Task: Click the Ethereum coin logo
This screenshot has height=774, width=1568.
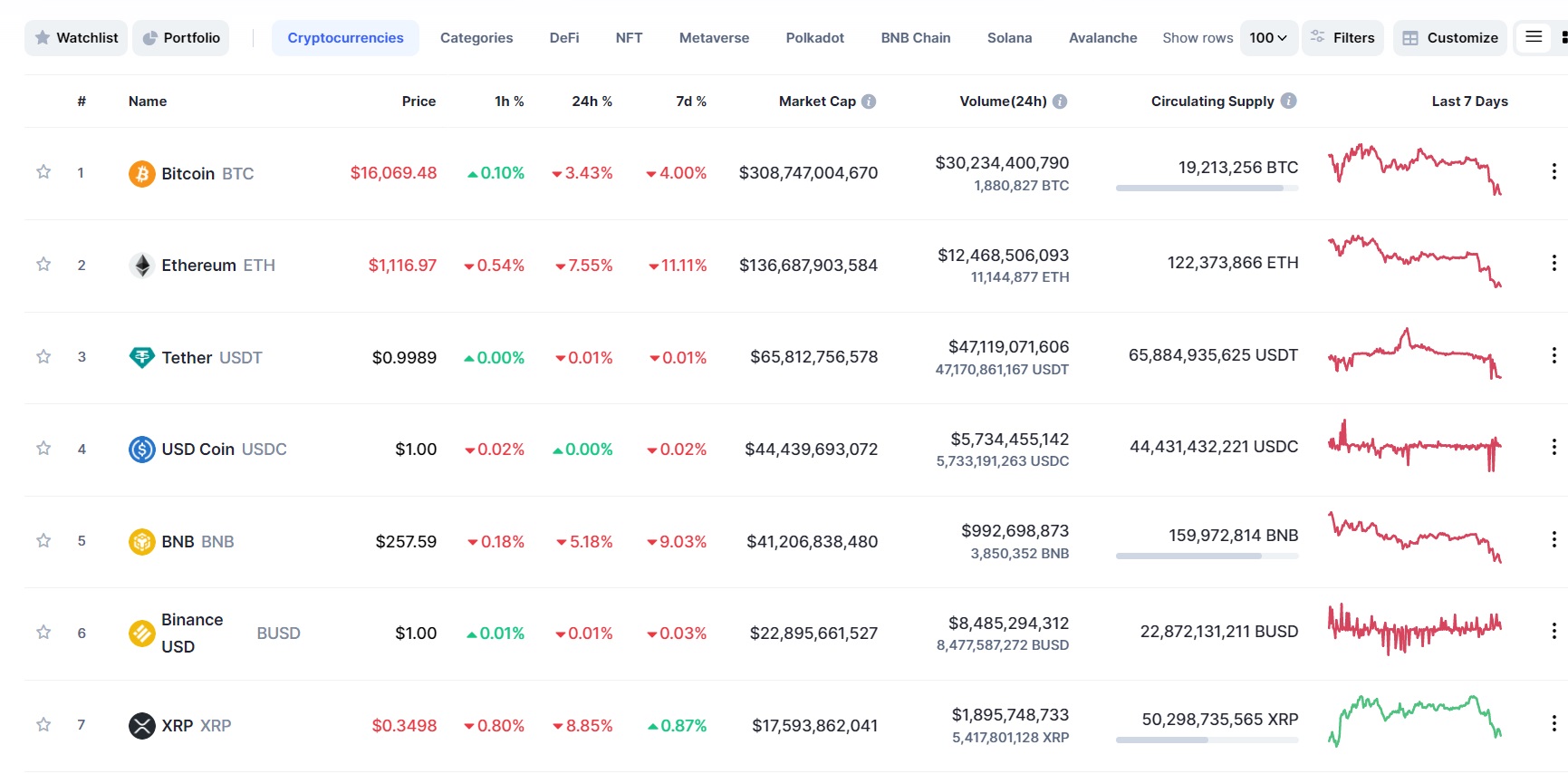Action: point(142,266)
